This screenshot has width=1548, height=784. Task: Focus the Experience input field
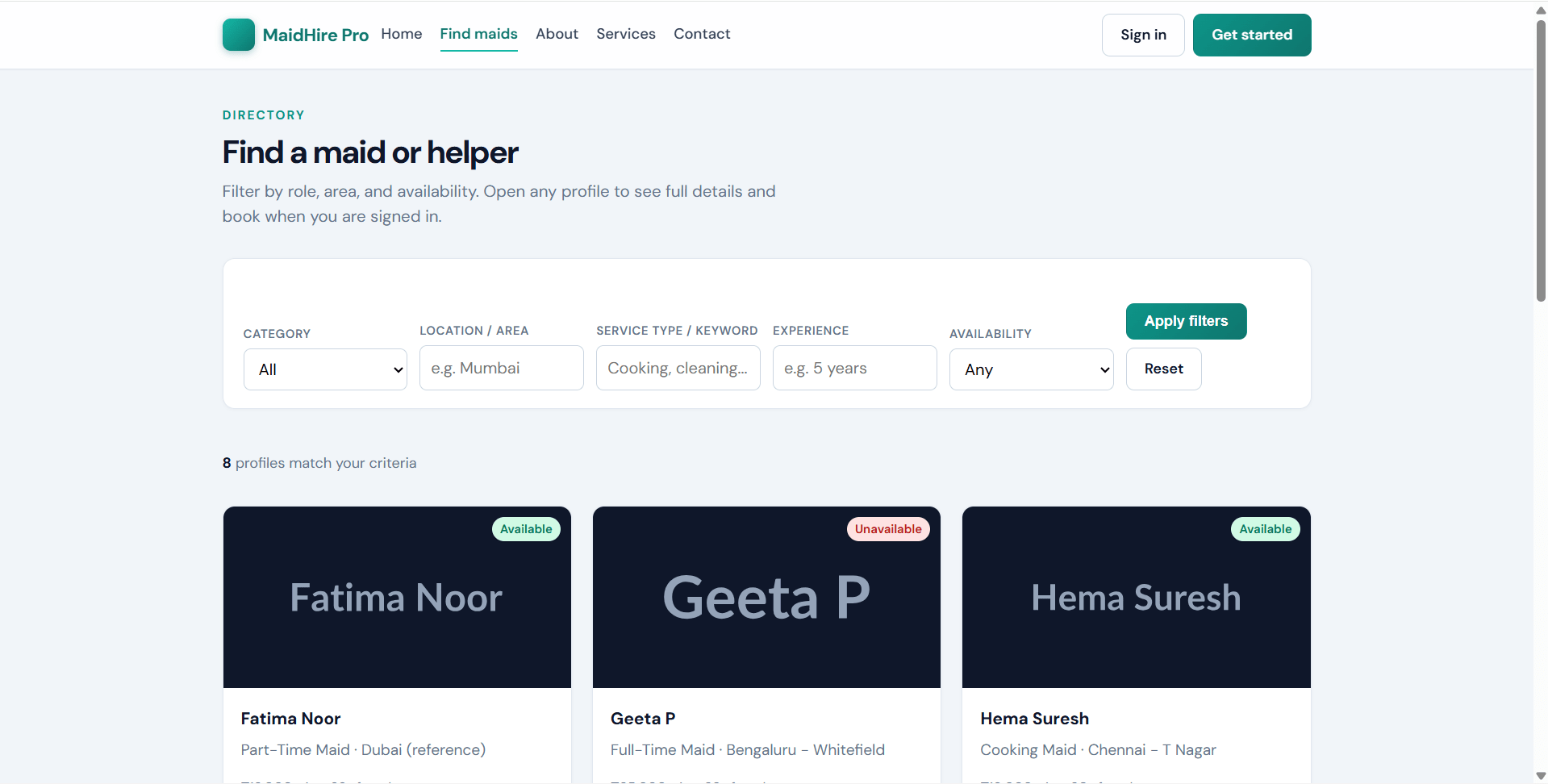point(855,368)
